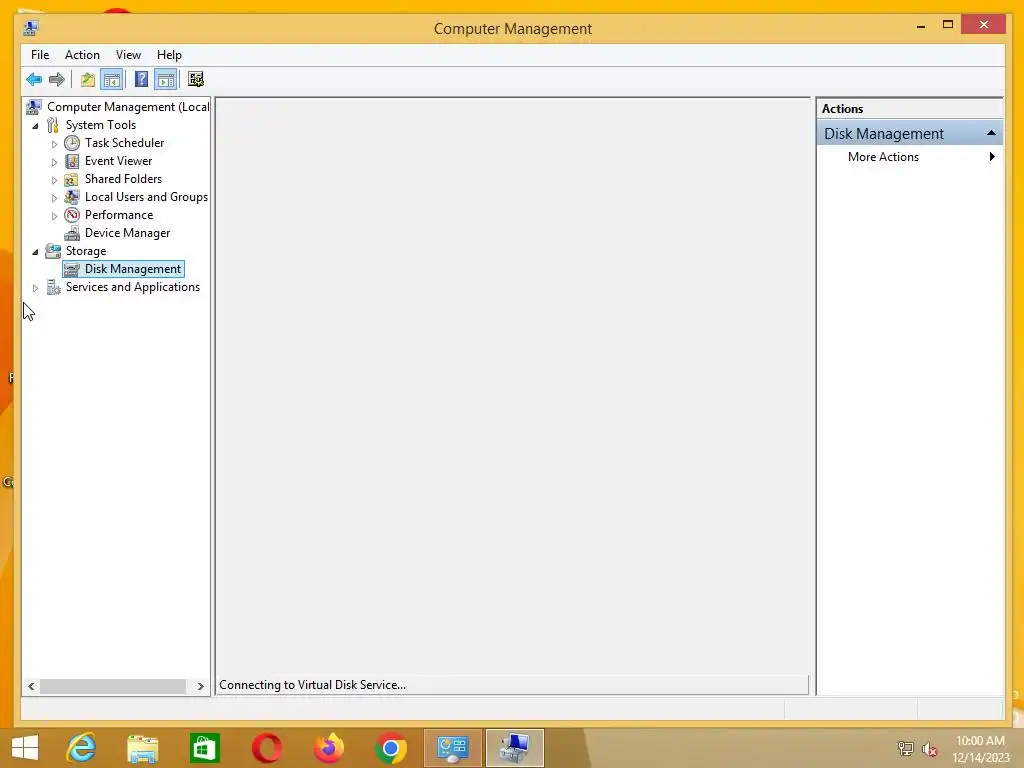Expand the Performance node
This screenshot has height=768, width=1024.
54,216
